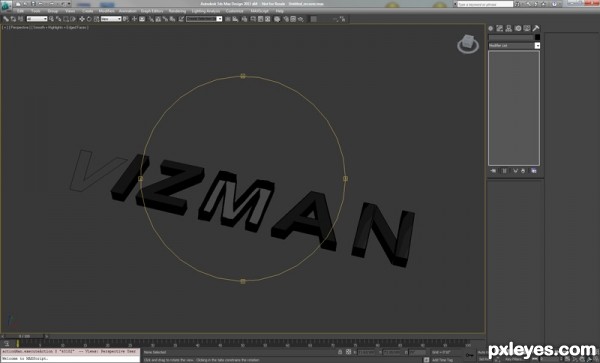The image size is (600, 363).
Task: Click the Make Unique modifier stack button
Action: 515,171
